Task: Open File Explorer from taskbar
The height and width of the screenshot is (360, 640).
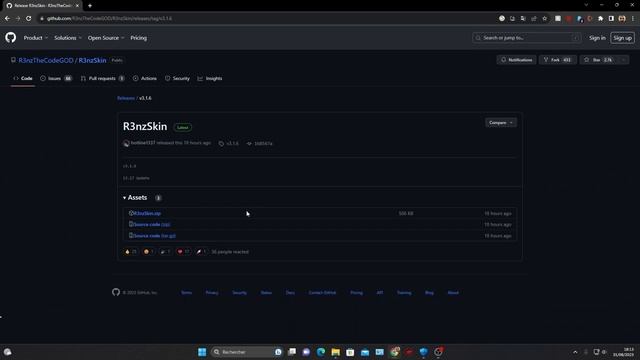Action: pyautogui.click(x=336, y=352)
